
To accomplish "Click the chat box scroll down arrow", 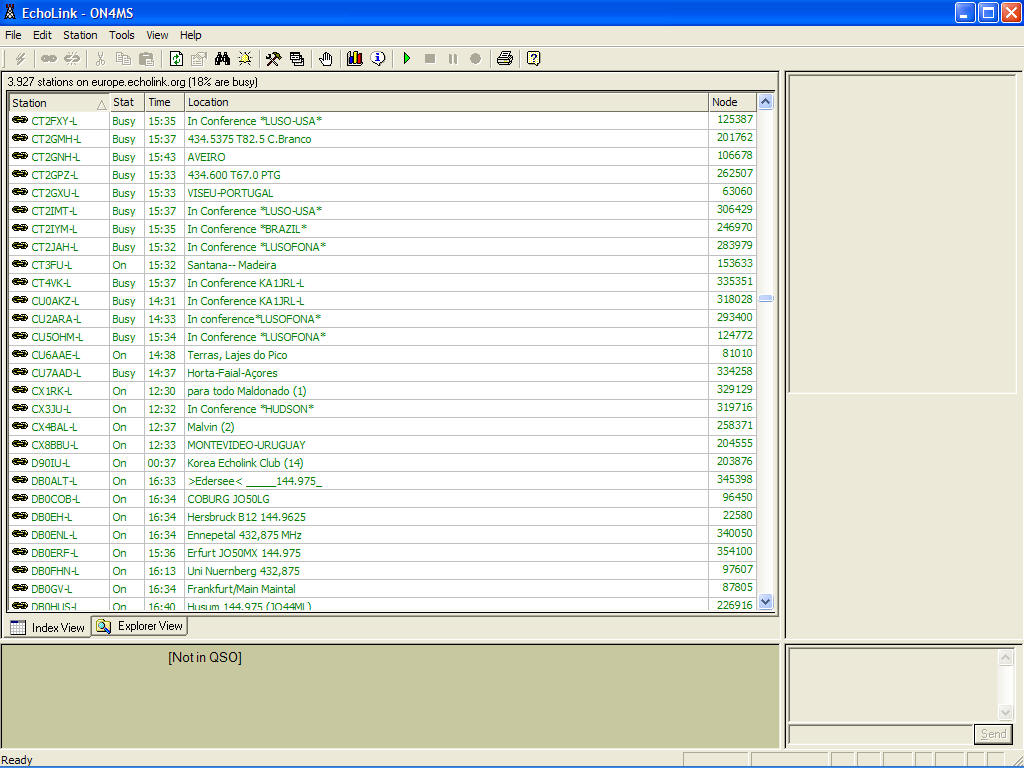I will [1005, 712].
